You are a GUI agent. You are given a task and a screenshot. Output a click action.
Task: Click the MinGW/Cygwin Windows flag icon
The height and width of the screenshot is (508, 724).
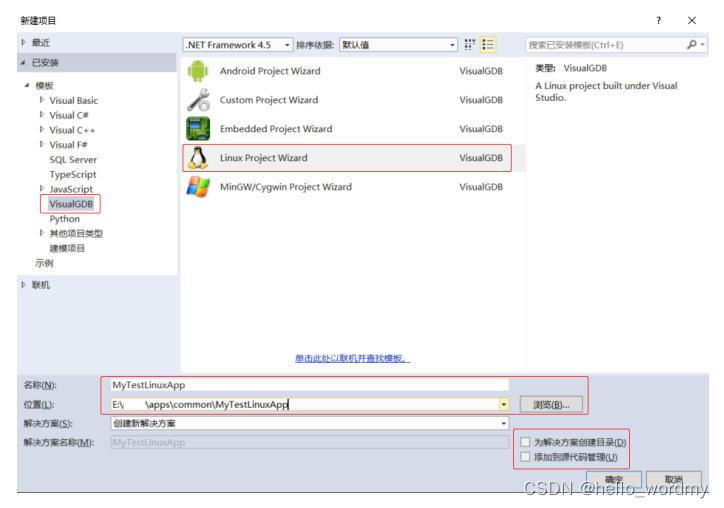point(198,187)
